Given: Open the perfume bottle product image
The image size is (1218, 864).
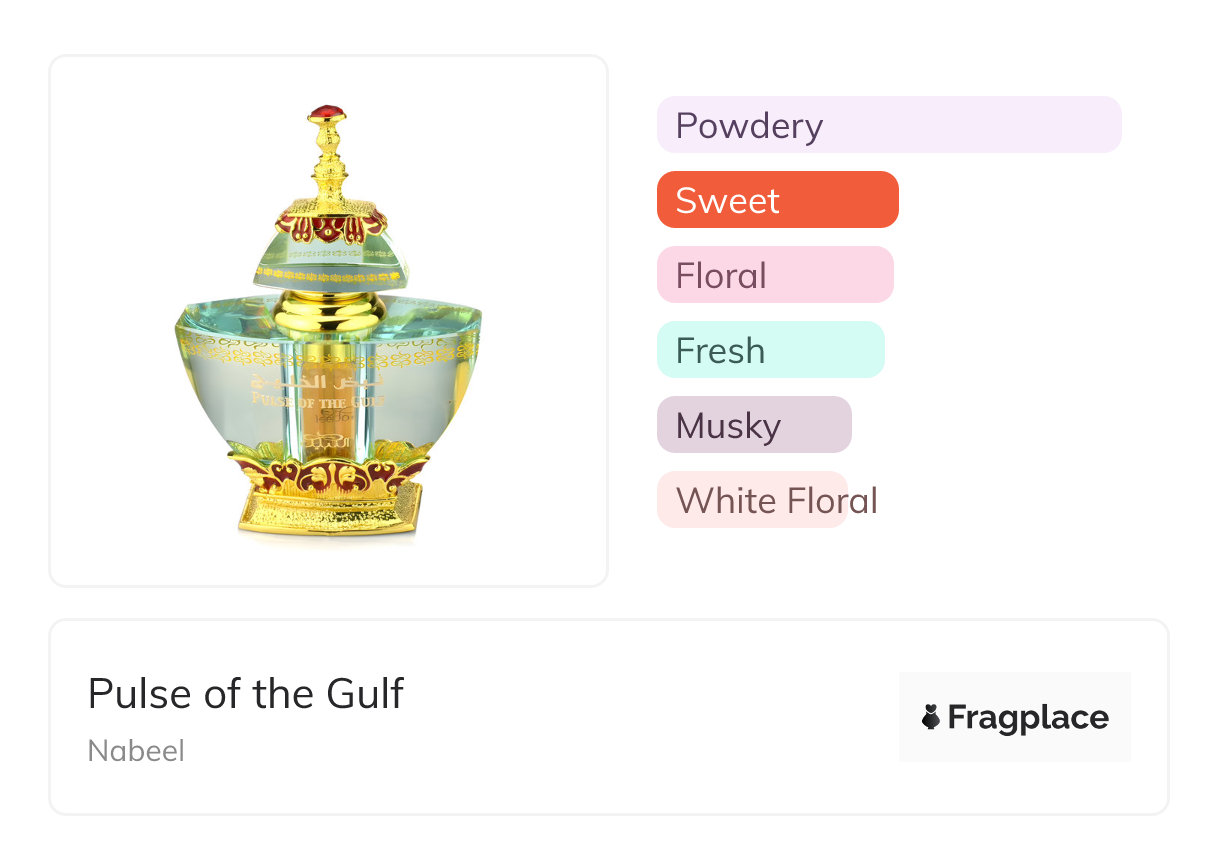Looking at the screenshot, I should (x=328, y=320).
